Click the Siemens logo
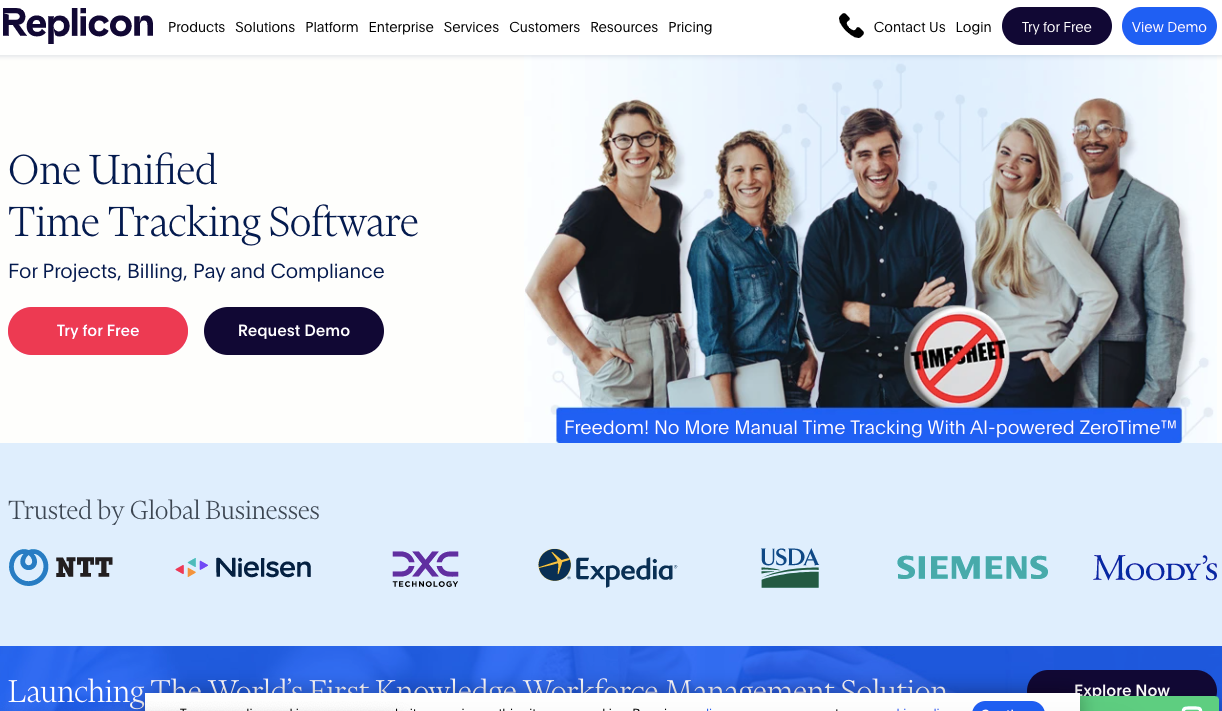The height and width of the screenshot is (711, 1222). click(972, 568)
